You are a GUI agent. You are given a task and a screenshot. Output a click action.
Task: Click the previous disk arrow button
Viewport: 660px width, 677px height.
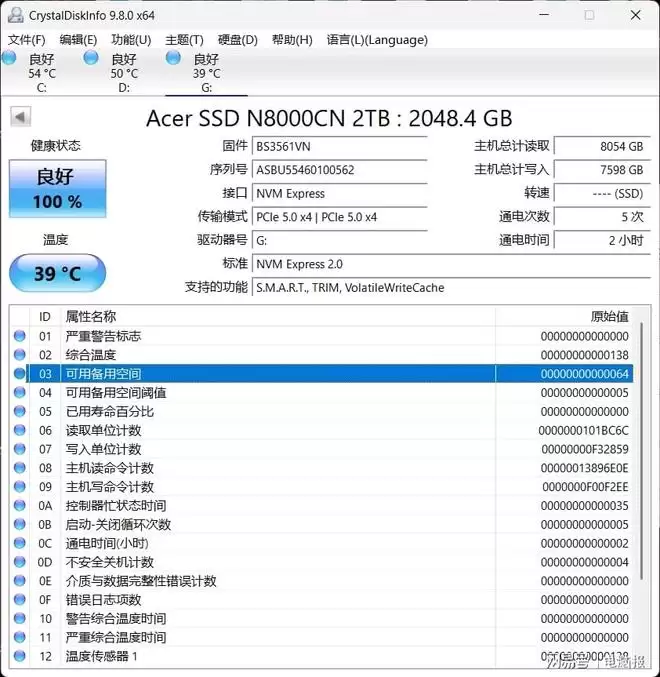point(19,117)
